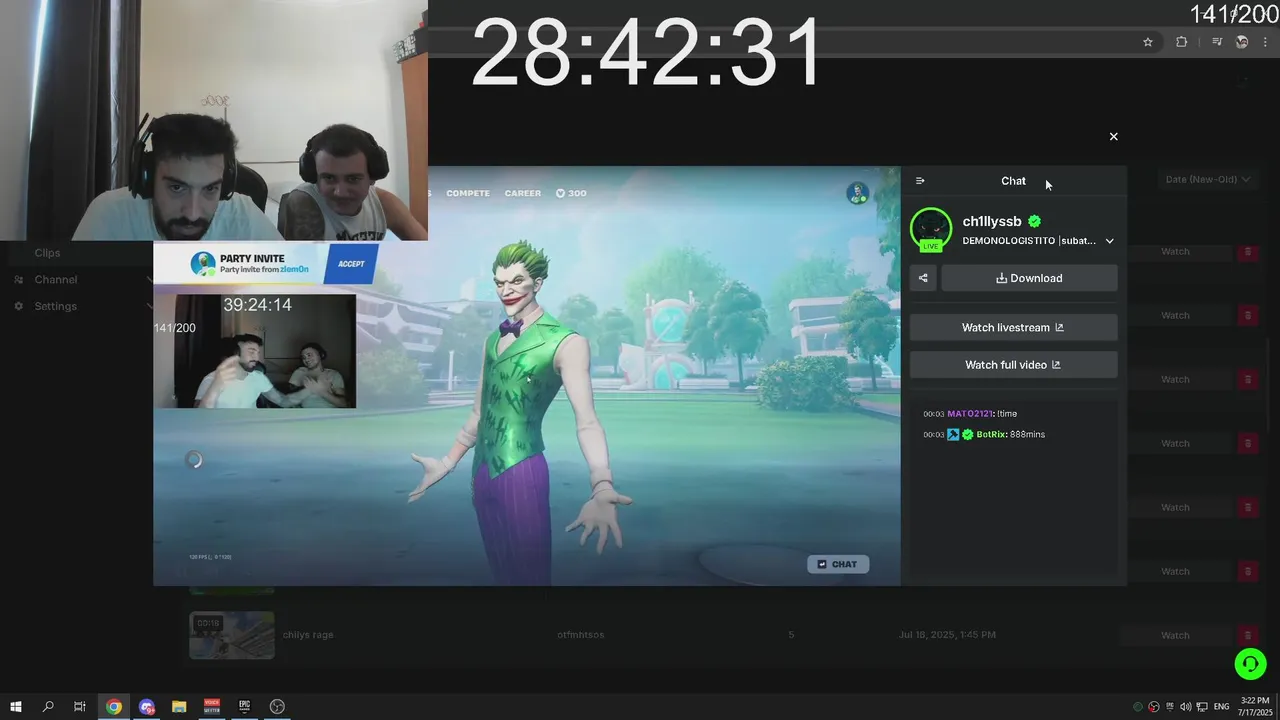
Task: Bookmark this page with the star icon
Action: point(1148,42)
